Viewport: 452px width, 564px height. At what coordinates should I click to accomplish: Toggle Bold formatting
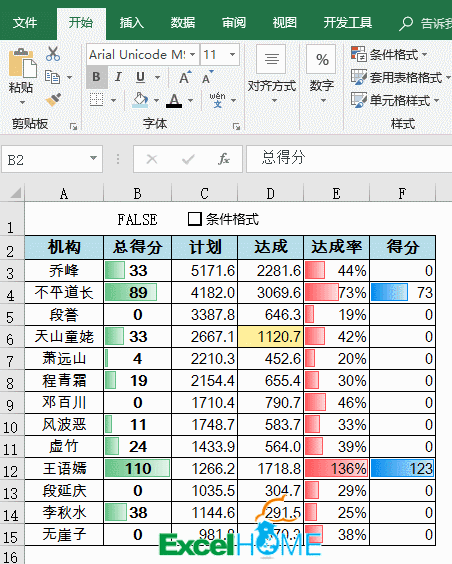pos(96,77)
